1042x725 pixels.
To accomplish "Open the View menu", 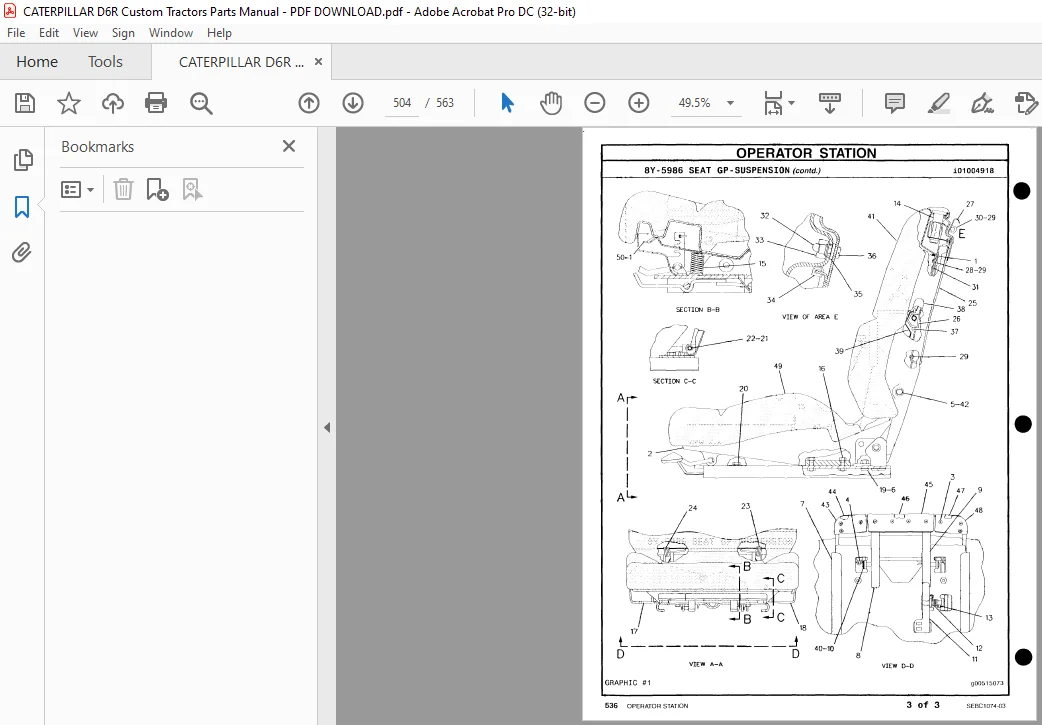I will pos(85,33).
